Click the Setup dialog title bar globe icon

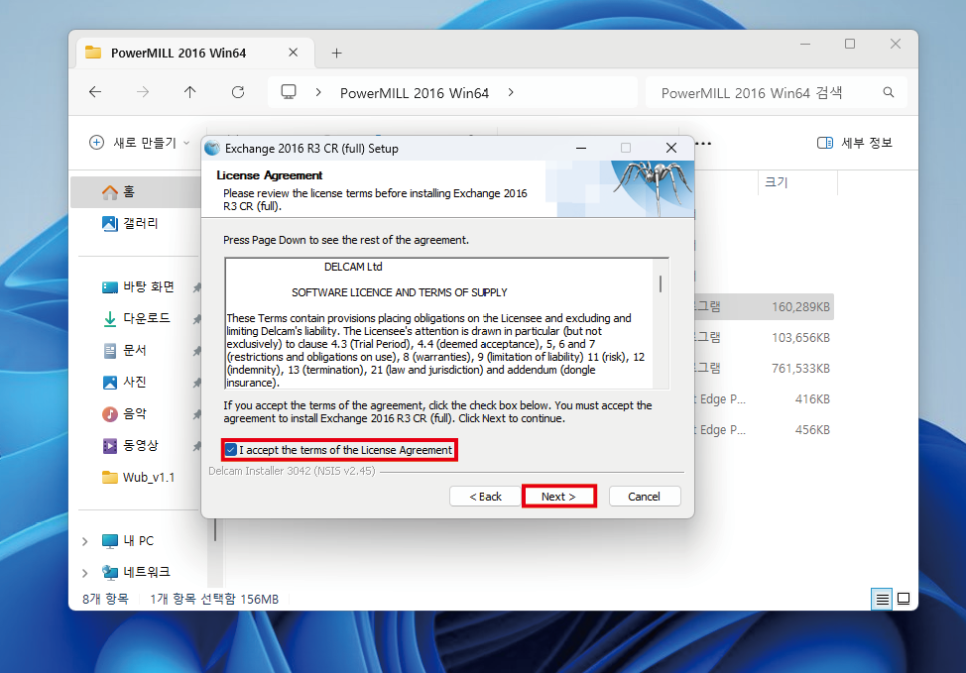pos(212,148)
